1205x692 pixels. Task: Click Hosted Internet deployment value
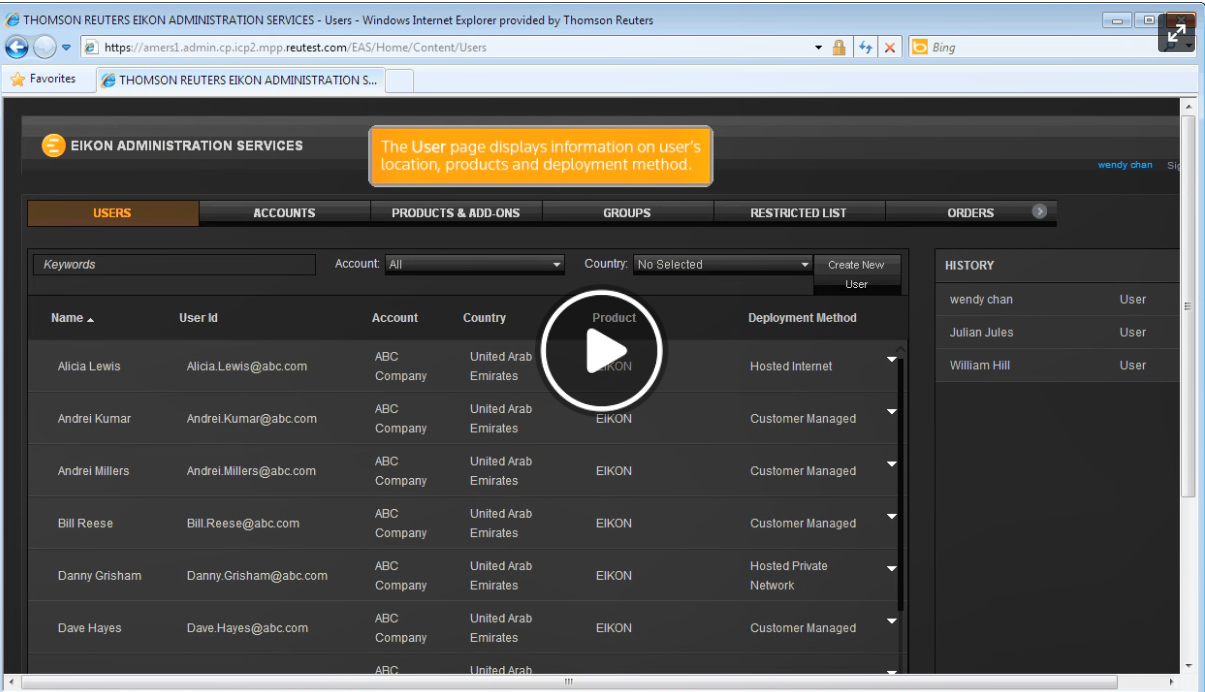tap(791, 367)
